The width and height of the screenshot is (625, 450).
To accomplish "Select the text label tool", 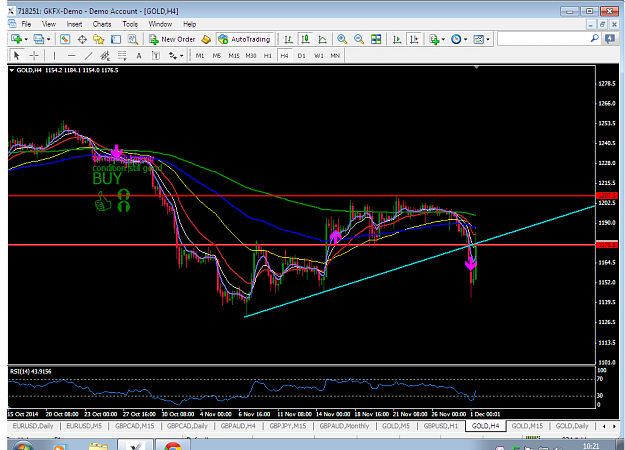I will tap(139, 56).
